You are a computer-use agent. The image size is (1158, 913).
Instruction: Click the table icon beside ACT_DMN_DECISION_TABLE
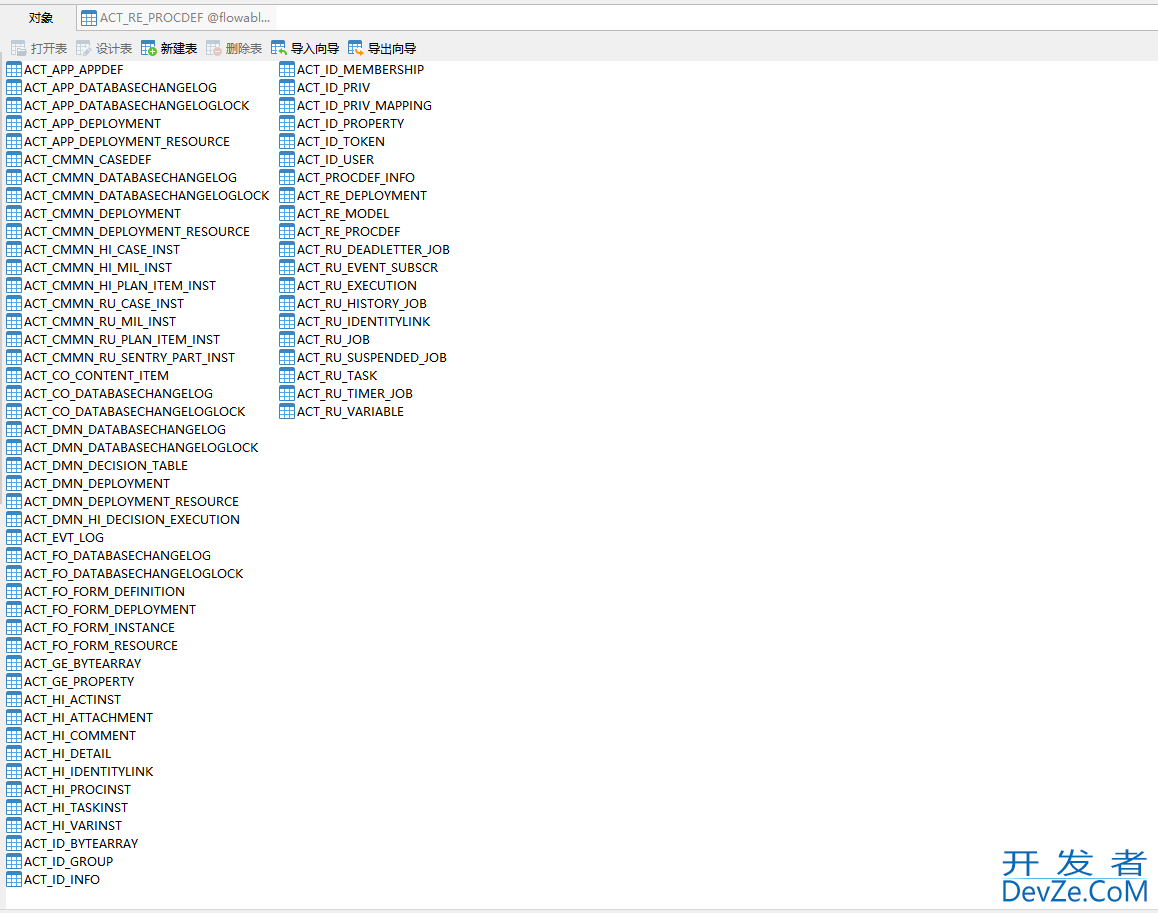tap(14, 465)
